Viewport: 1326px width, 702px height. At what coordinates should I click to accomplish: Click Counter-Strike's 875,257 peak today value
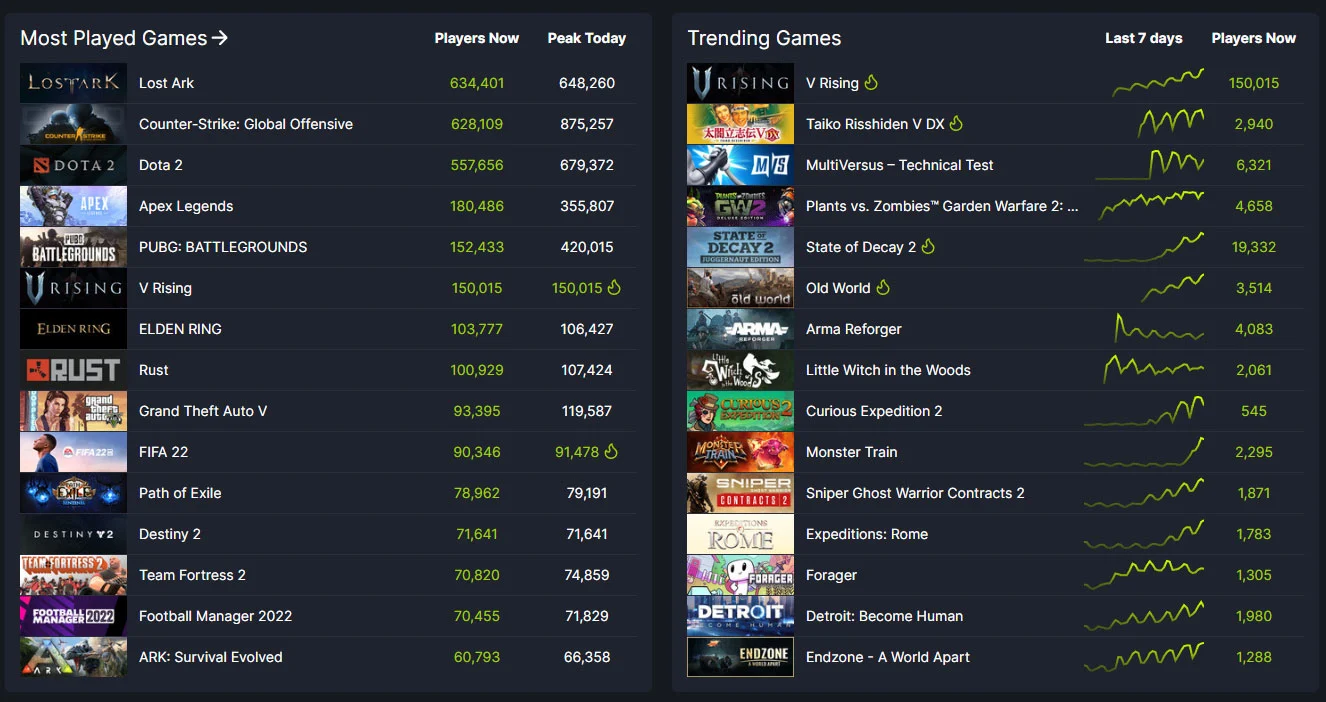click(x=587, y=124)
